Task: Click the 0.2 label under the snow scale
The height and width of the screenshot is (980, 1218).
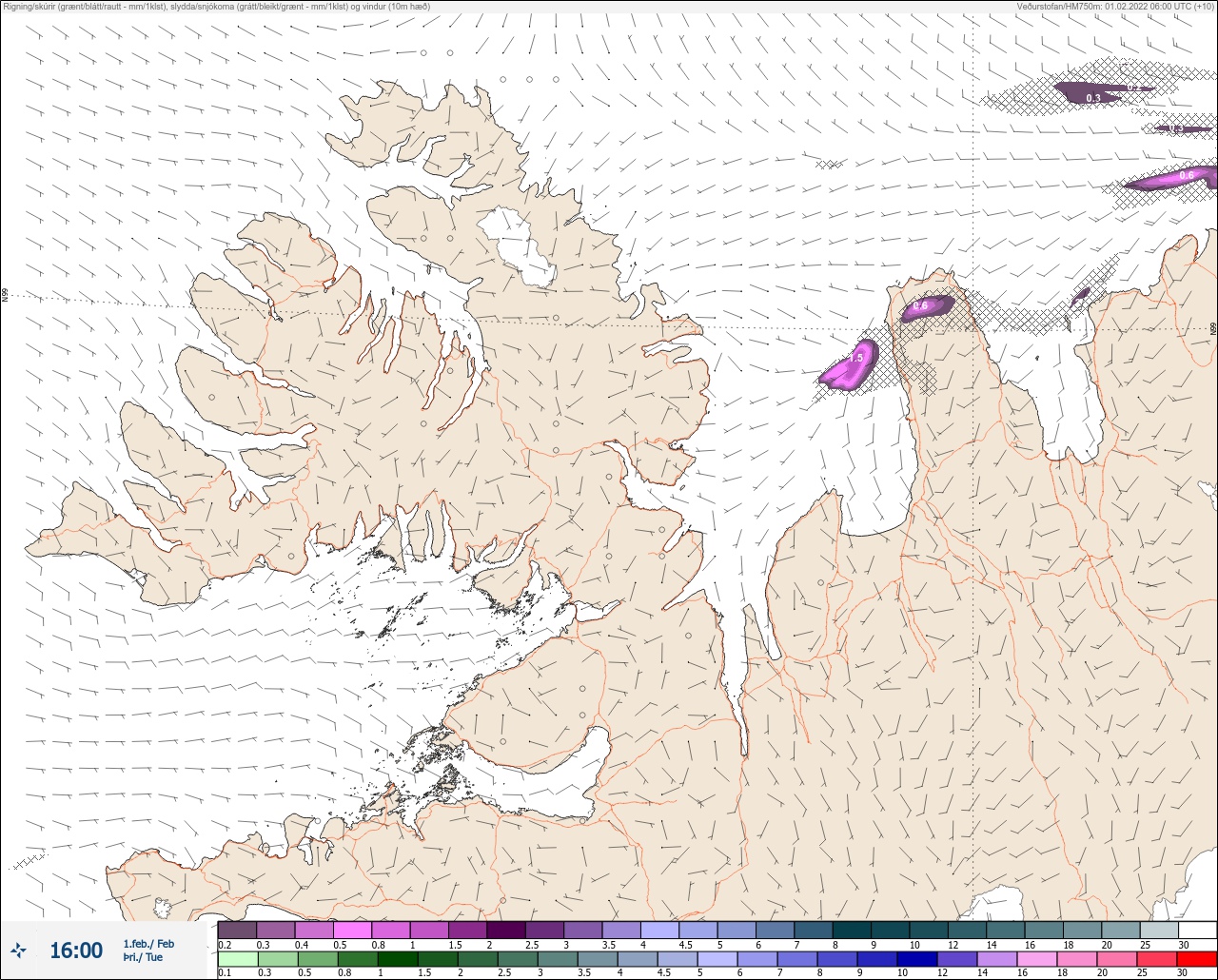Action: pyautogui.click(x=225, y=945)
